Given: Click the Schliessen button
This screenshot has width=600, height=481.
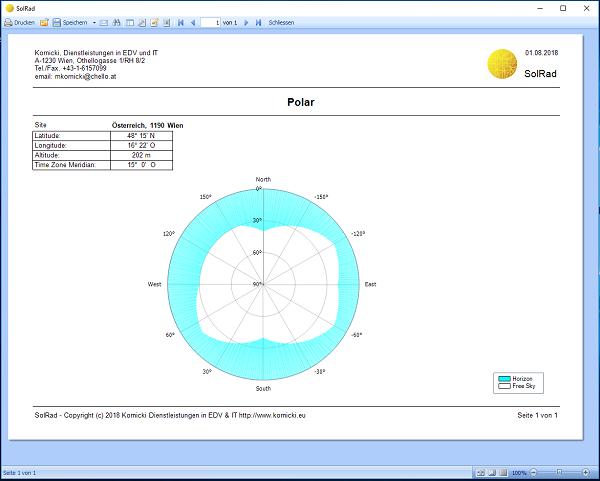Looking at the screenshot, I should click(x=281, y=22).
